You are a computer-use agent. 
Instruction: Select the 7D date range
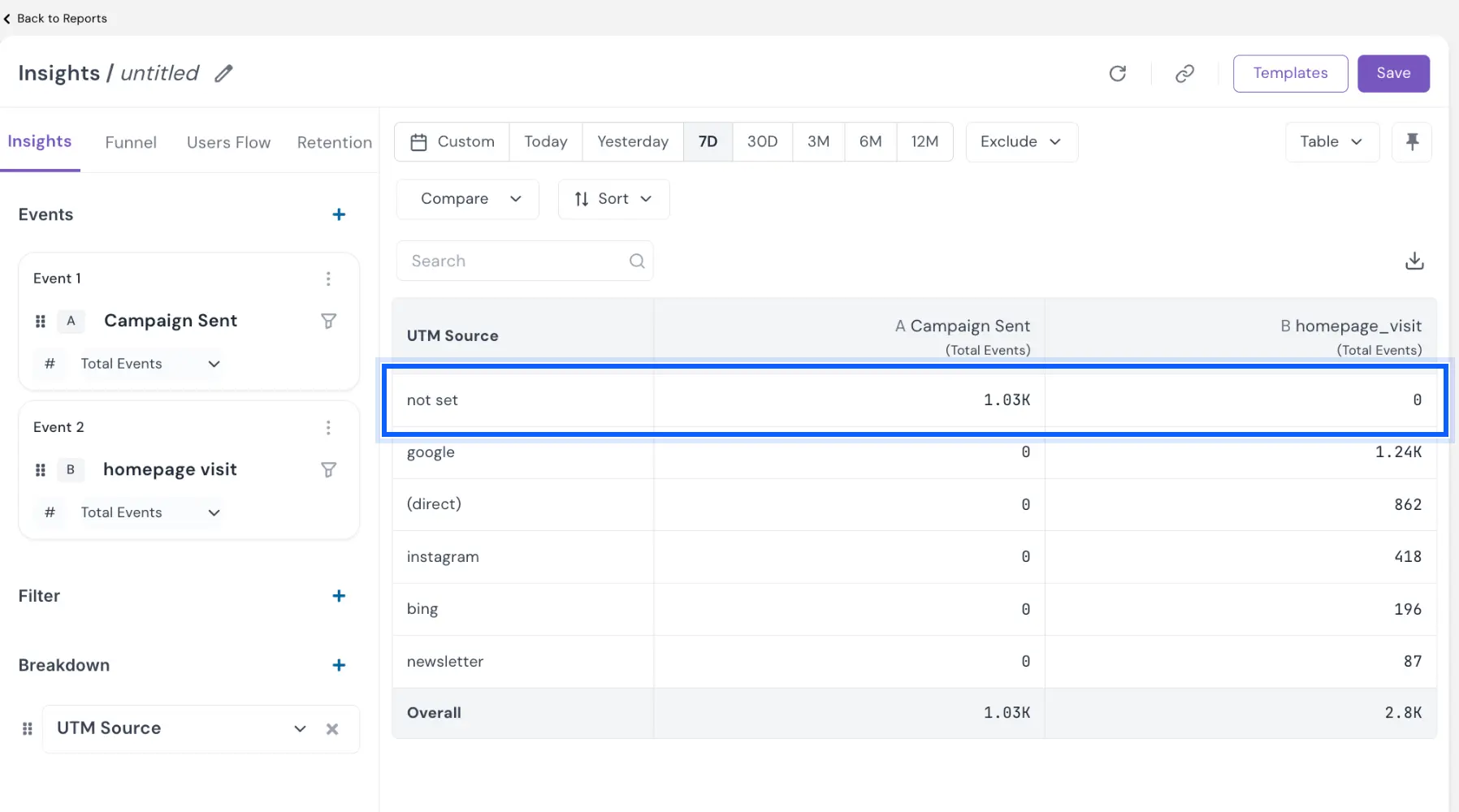click(708, 142)
